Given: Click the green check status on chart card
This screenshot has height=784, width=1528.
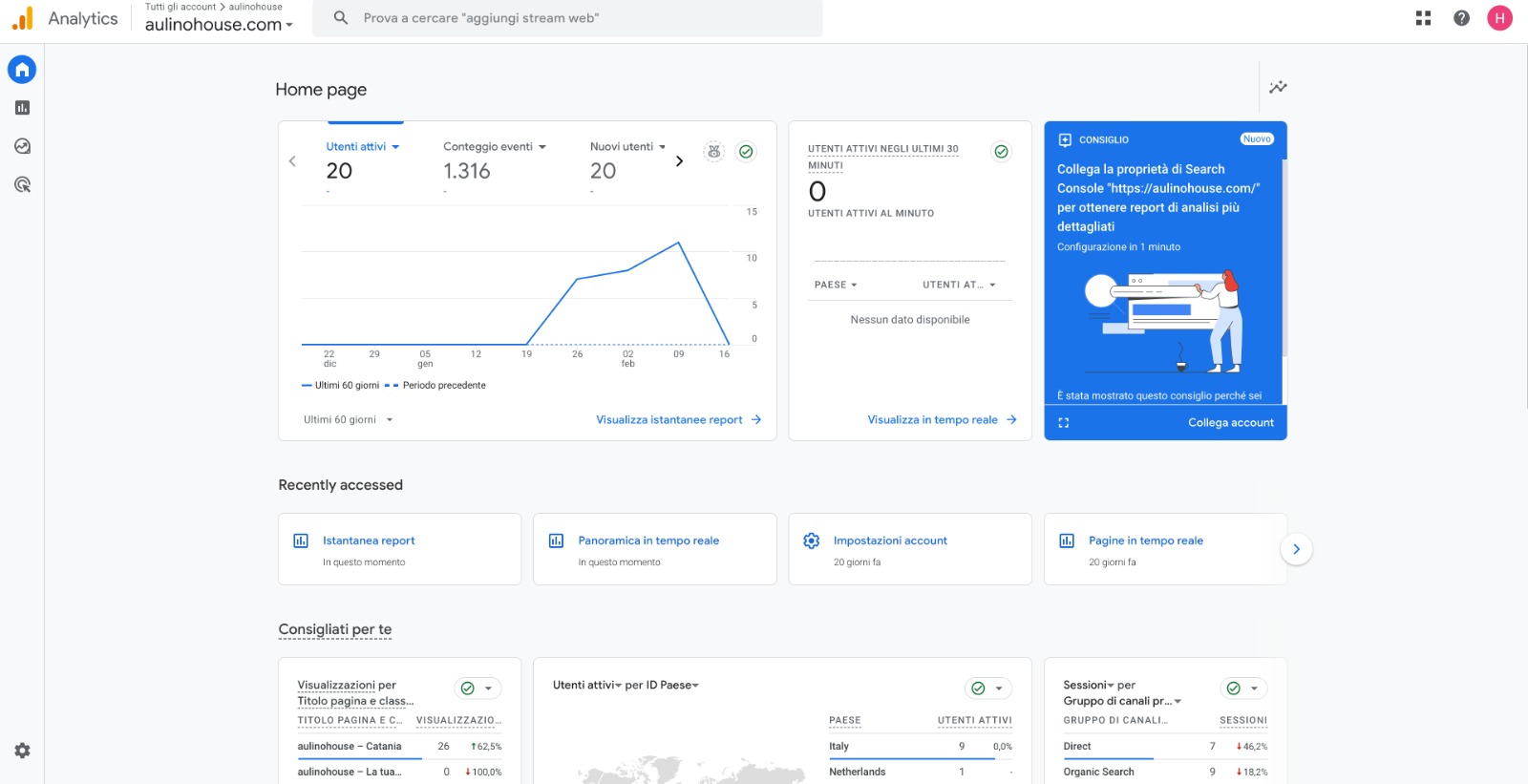Looking at the screenshot, I should 746,151.
